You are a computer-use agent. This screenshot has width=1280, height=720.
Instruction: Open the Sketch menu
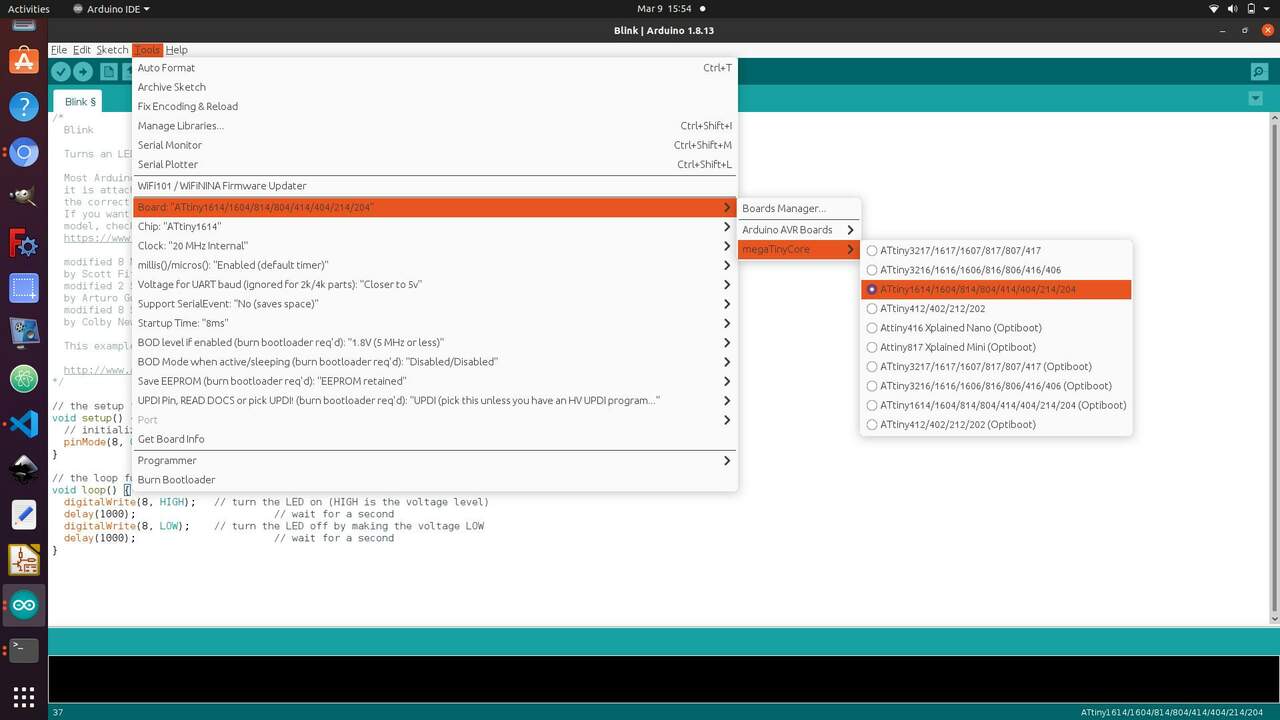click(x=112, y=50)
